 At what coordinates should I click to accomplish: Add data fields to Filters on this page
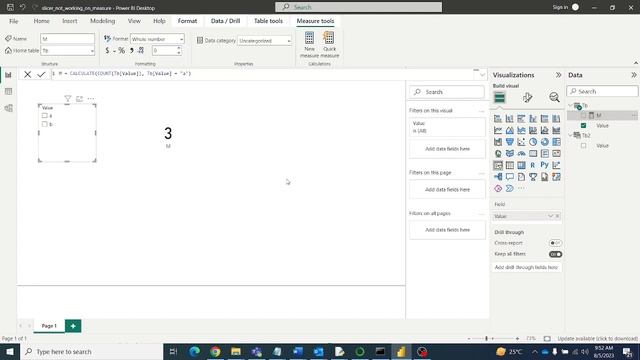447,190
